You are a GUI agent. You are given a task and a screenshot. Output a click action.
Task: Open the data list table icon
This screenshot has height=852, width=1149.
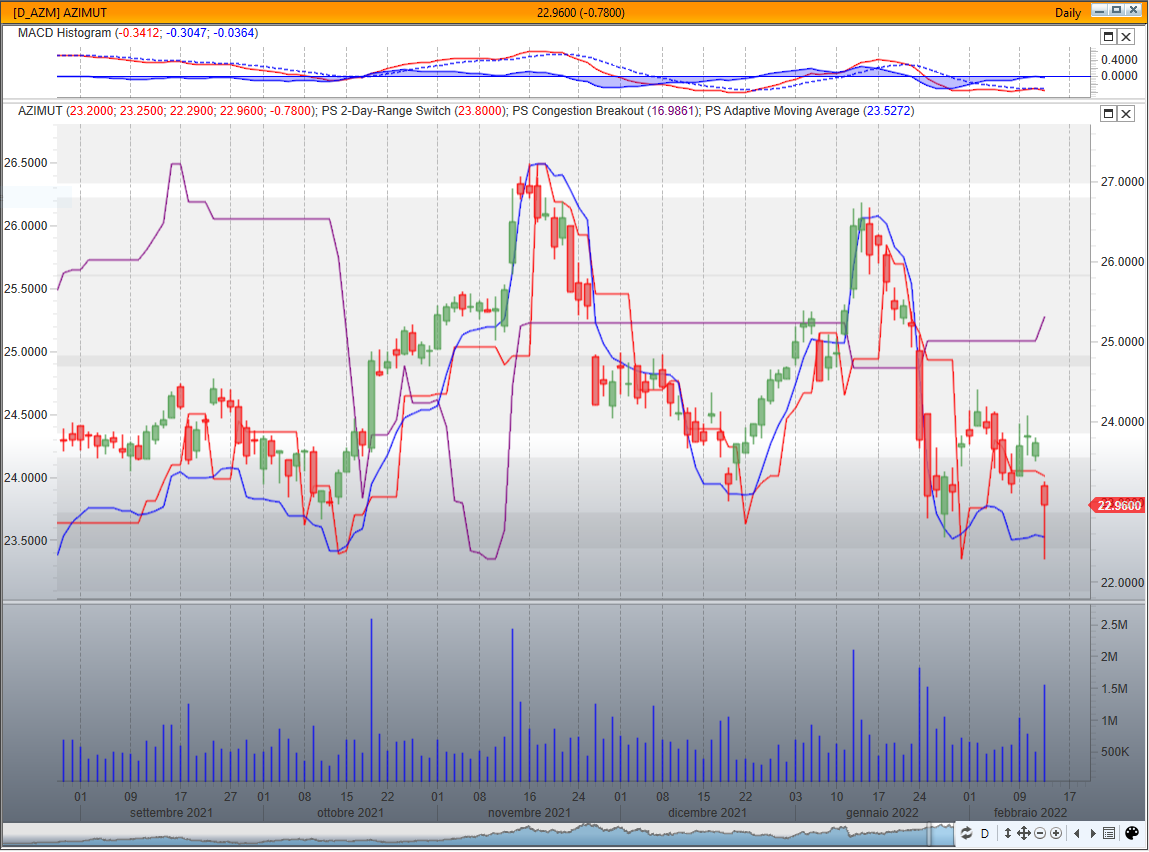1109,833
